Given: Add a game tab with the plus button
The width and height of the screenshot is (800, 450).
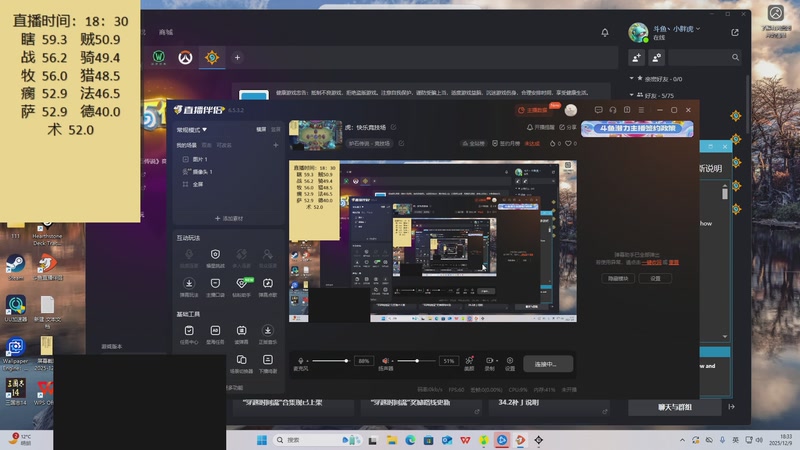Looking at the screenshot, I should click(x=237, y=58).
